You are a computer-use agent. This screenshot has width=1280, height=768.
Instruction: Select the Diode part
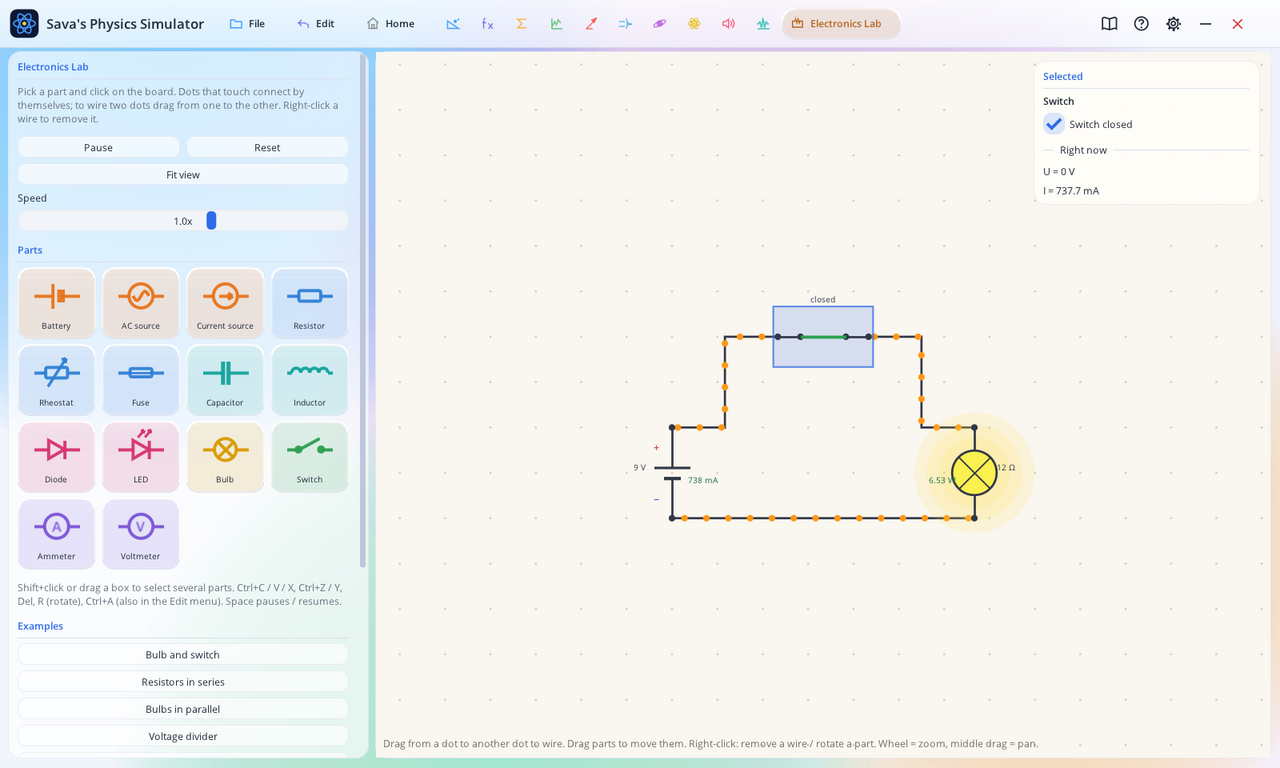tap(56, 457)
